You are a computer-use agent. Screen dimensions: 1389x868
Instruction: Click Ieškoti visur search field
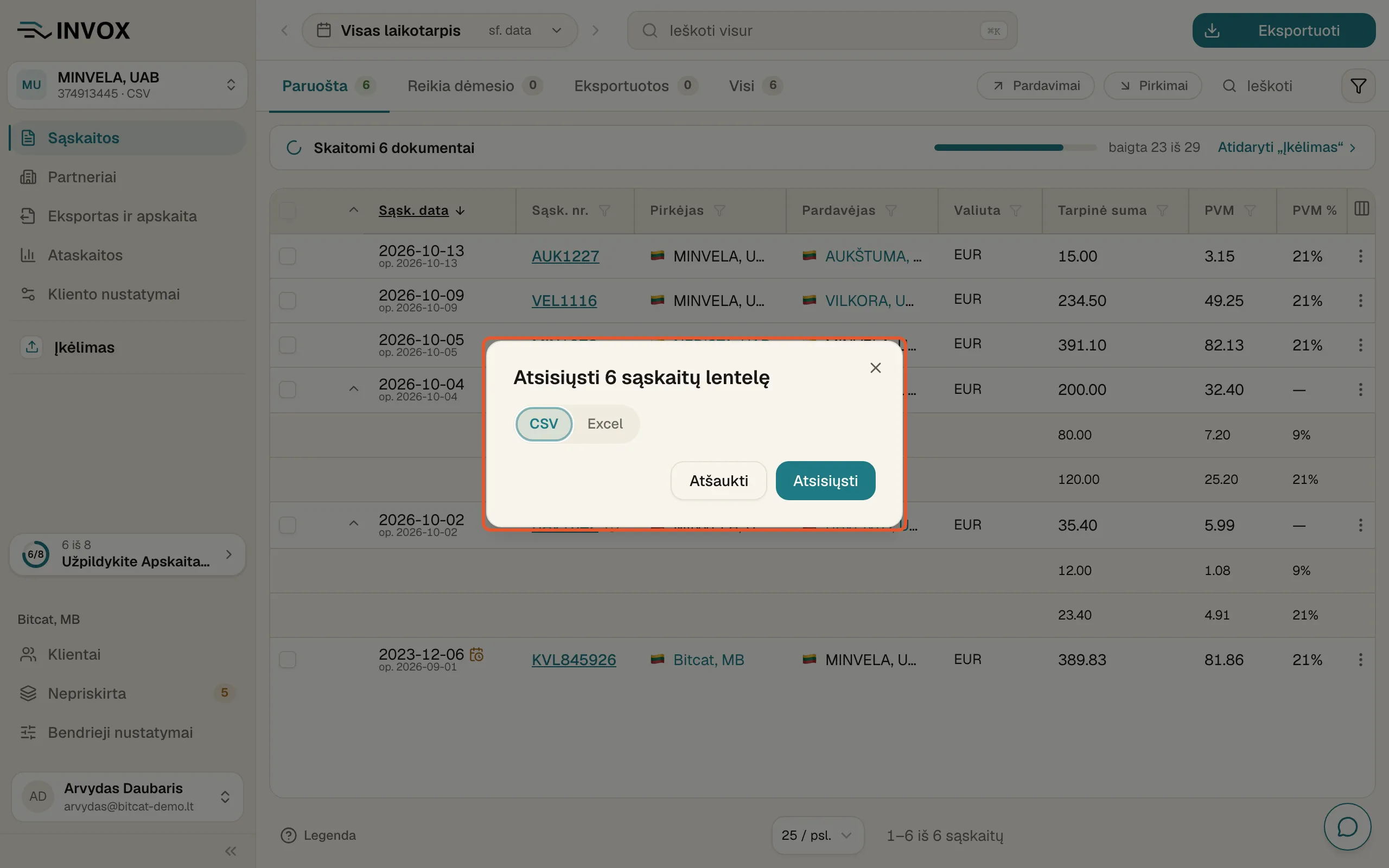[822, 30]
